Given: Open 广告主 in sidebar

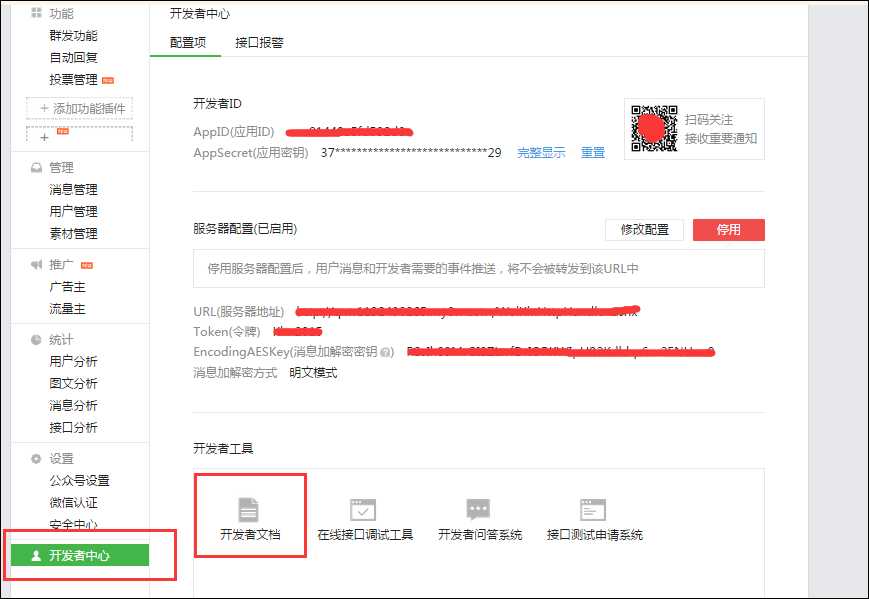Looking at the screenshot, I should click(67, 287).
